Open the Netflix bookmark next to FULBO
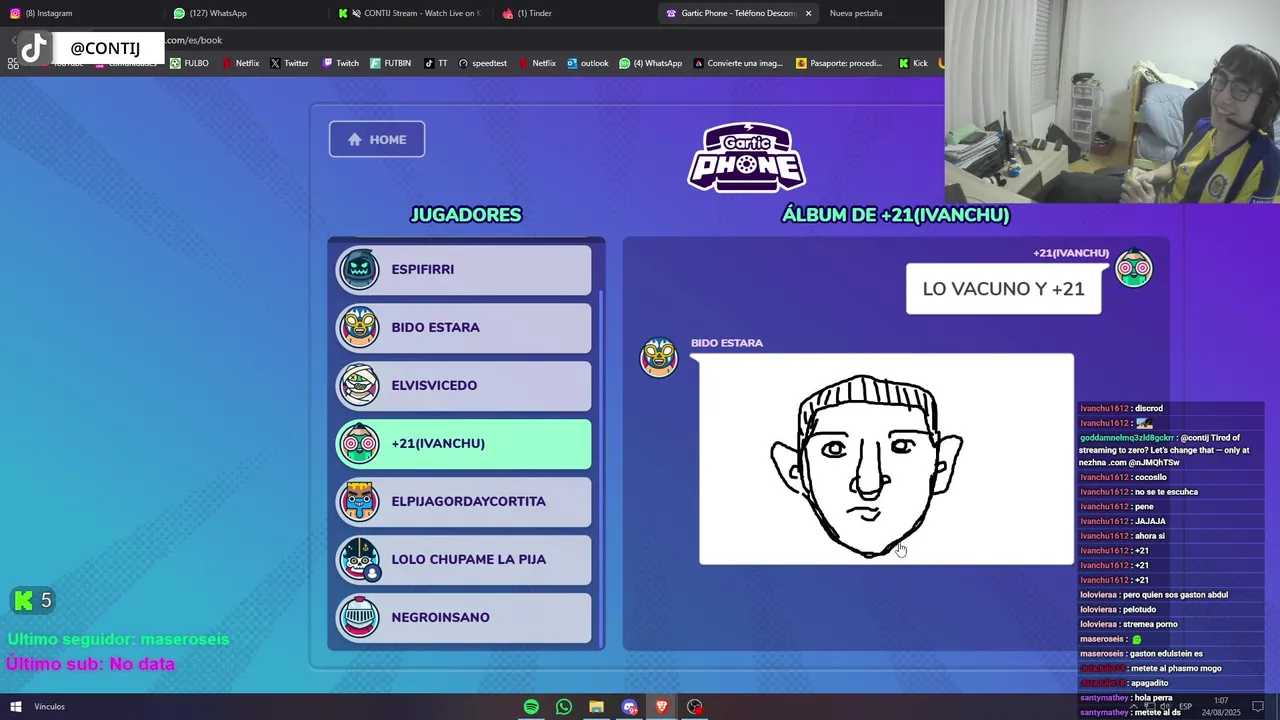The image size is (1280, 720). [x=241, y=63]
